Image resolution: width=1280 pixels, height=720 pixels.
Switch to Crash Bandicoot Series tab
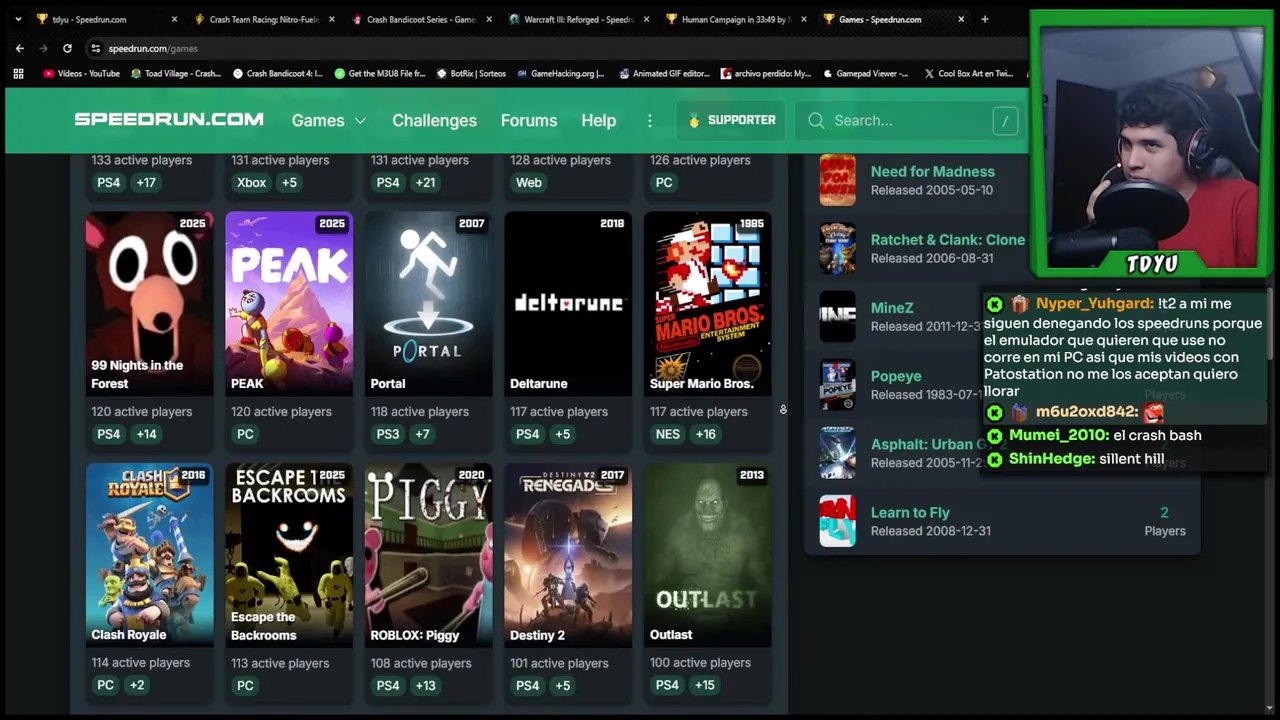point(421,19)
